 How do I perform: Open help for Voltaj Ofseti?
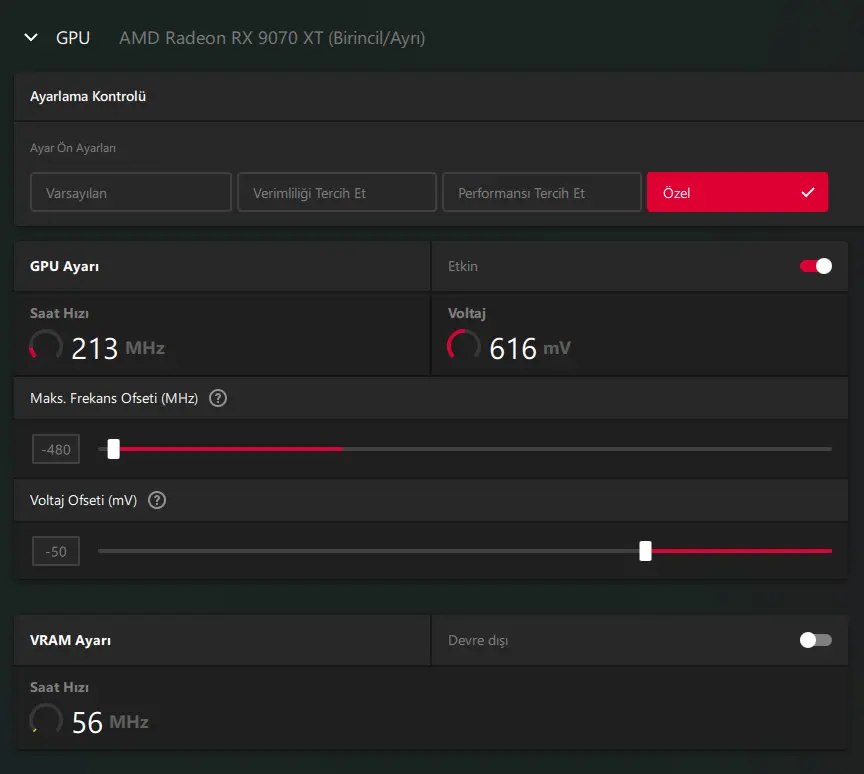(x=157, y=500)
